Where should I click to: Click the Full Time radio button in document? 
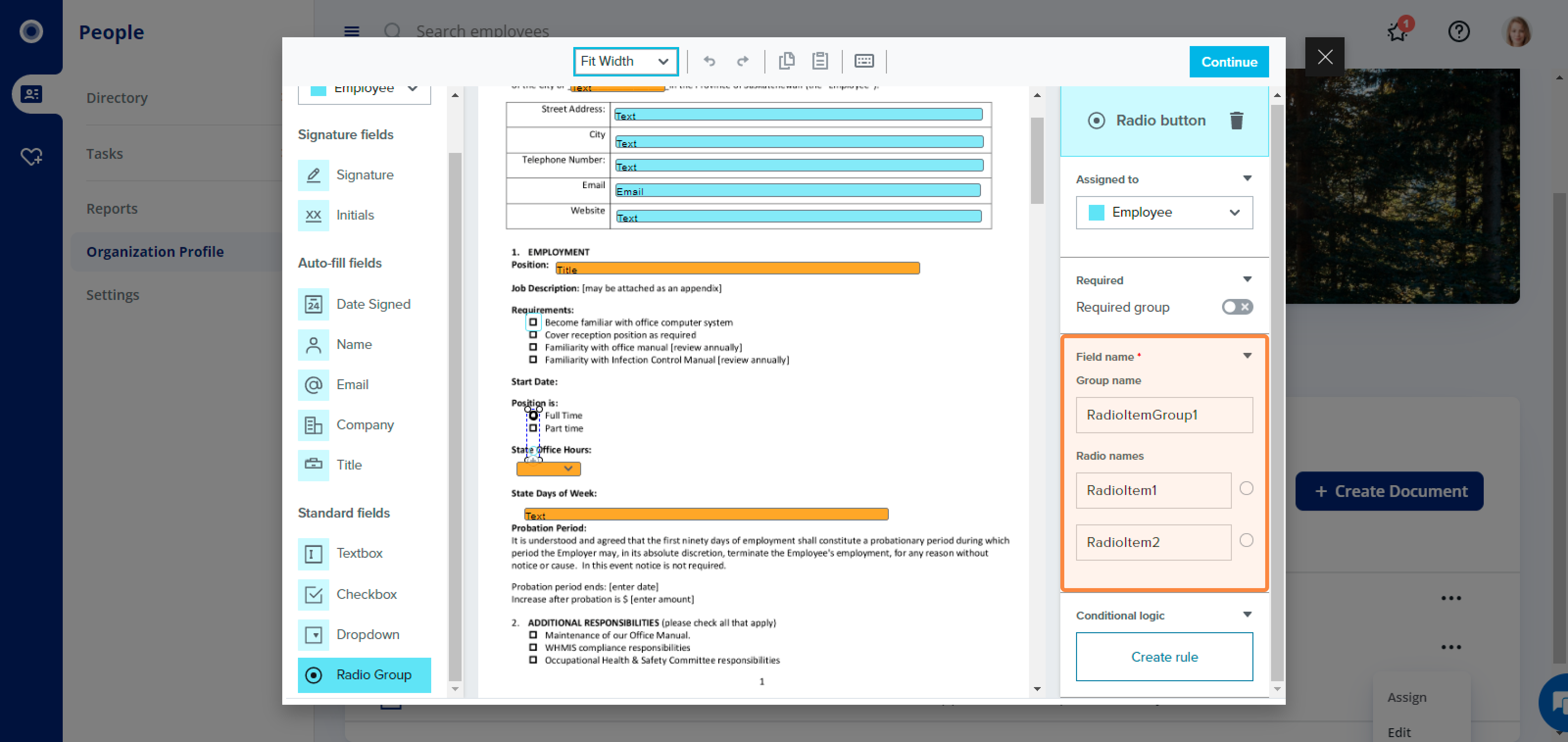pyautogui.click(x=533, y=415)
